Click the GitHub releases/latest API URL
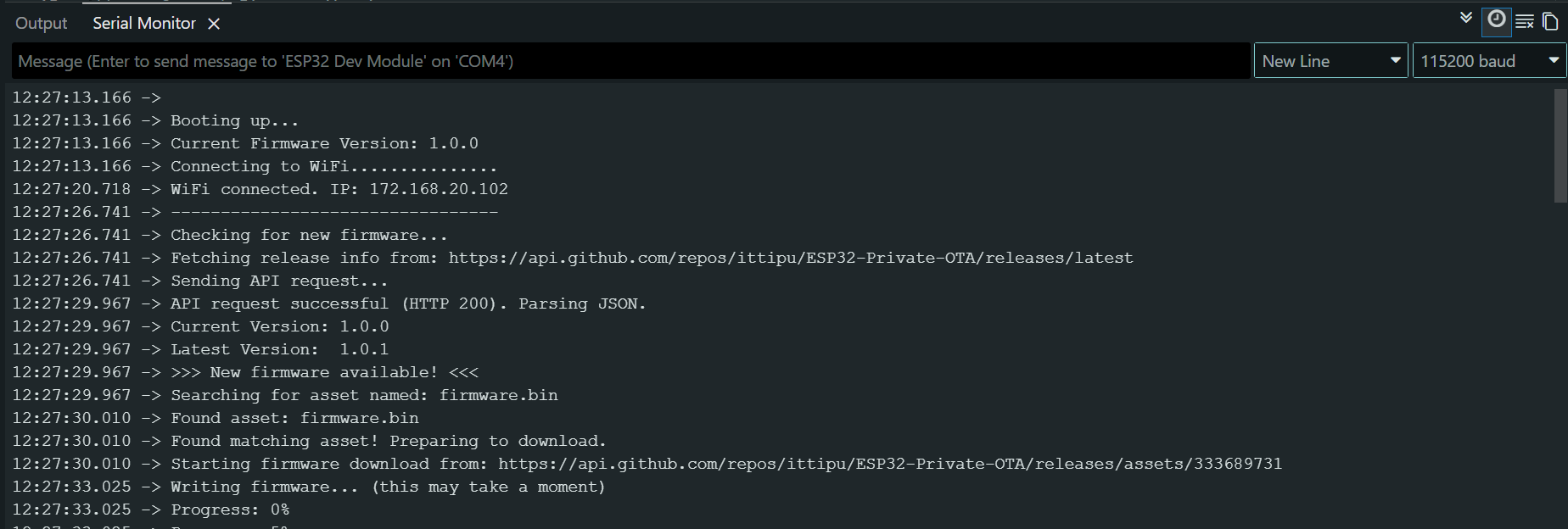The width and height of the screenshot is (1568, 529). click(790, 258)
